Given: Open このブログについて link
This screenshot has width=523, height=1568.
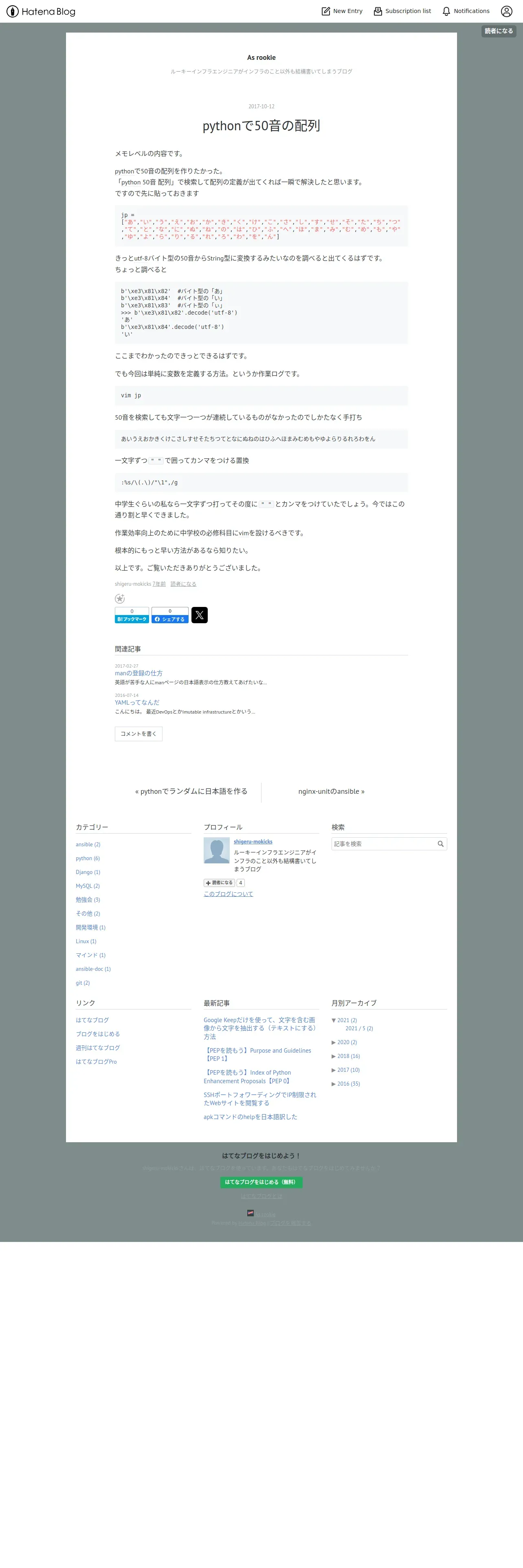Looking at the screenshot, I should click(x=229, y=894).
